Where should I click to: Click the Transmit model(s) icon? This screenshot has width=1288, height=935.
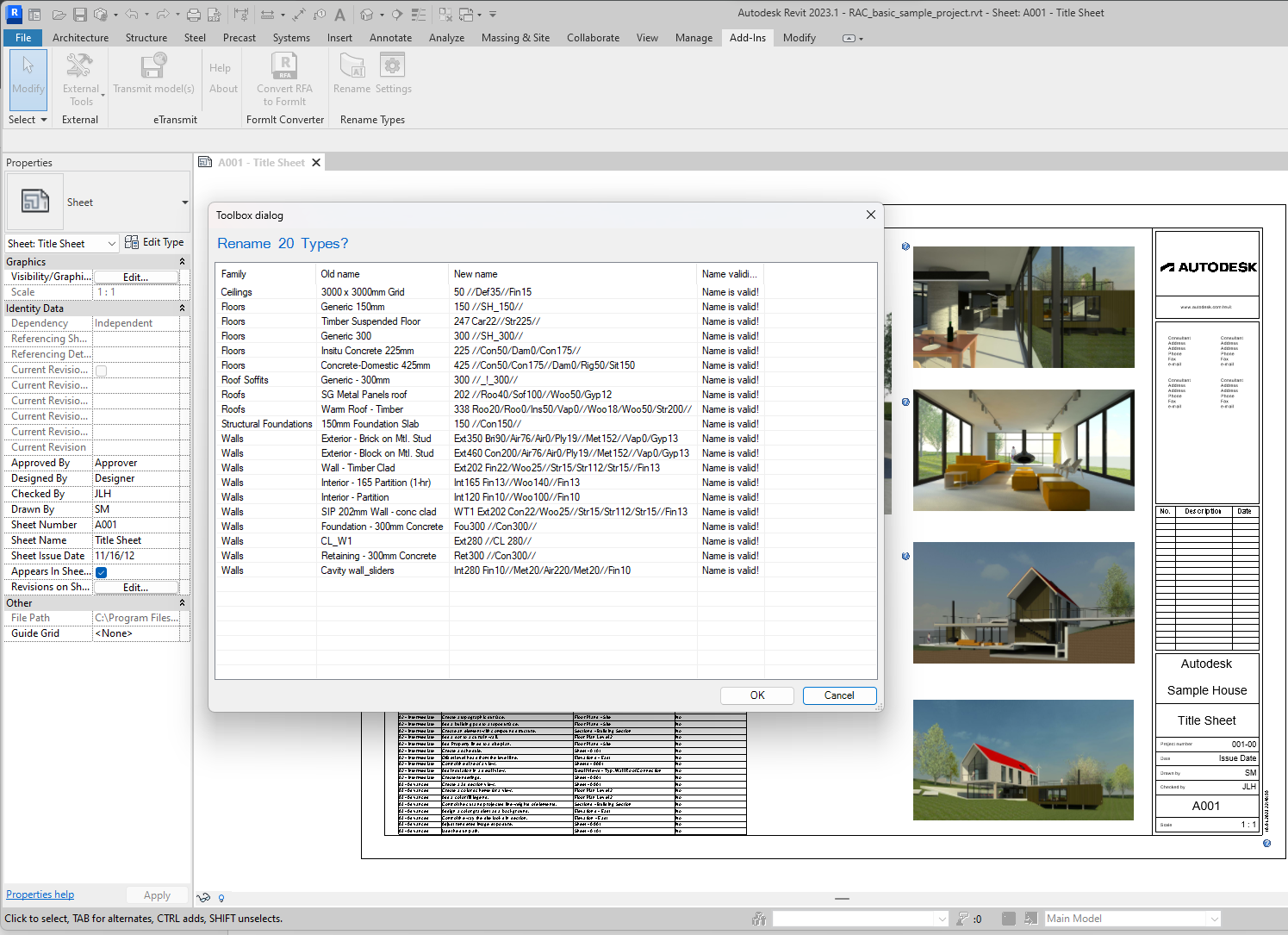(x=153, y=66)
